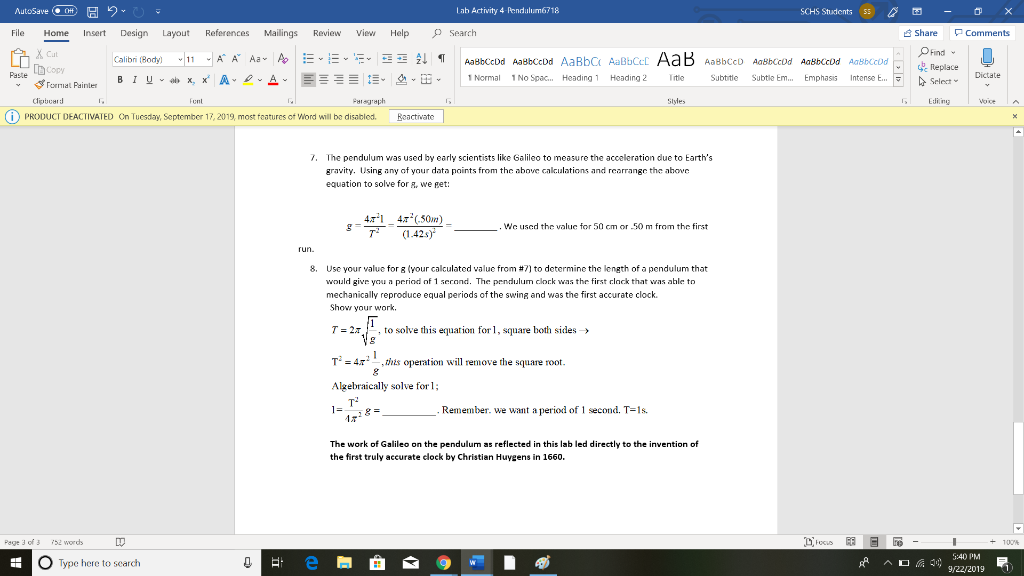Apply bold formatting to text
The height and width of the screenshot is (576, 1024).
tap(120, 80)
